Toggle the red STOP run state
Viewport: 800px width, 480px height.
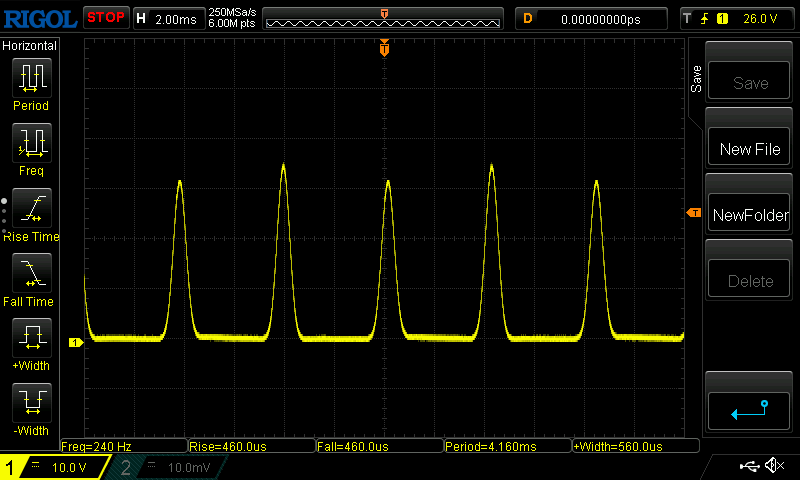coord(106,17)
